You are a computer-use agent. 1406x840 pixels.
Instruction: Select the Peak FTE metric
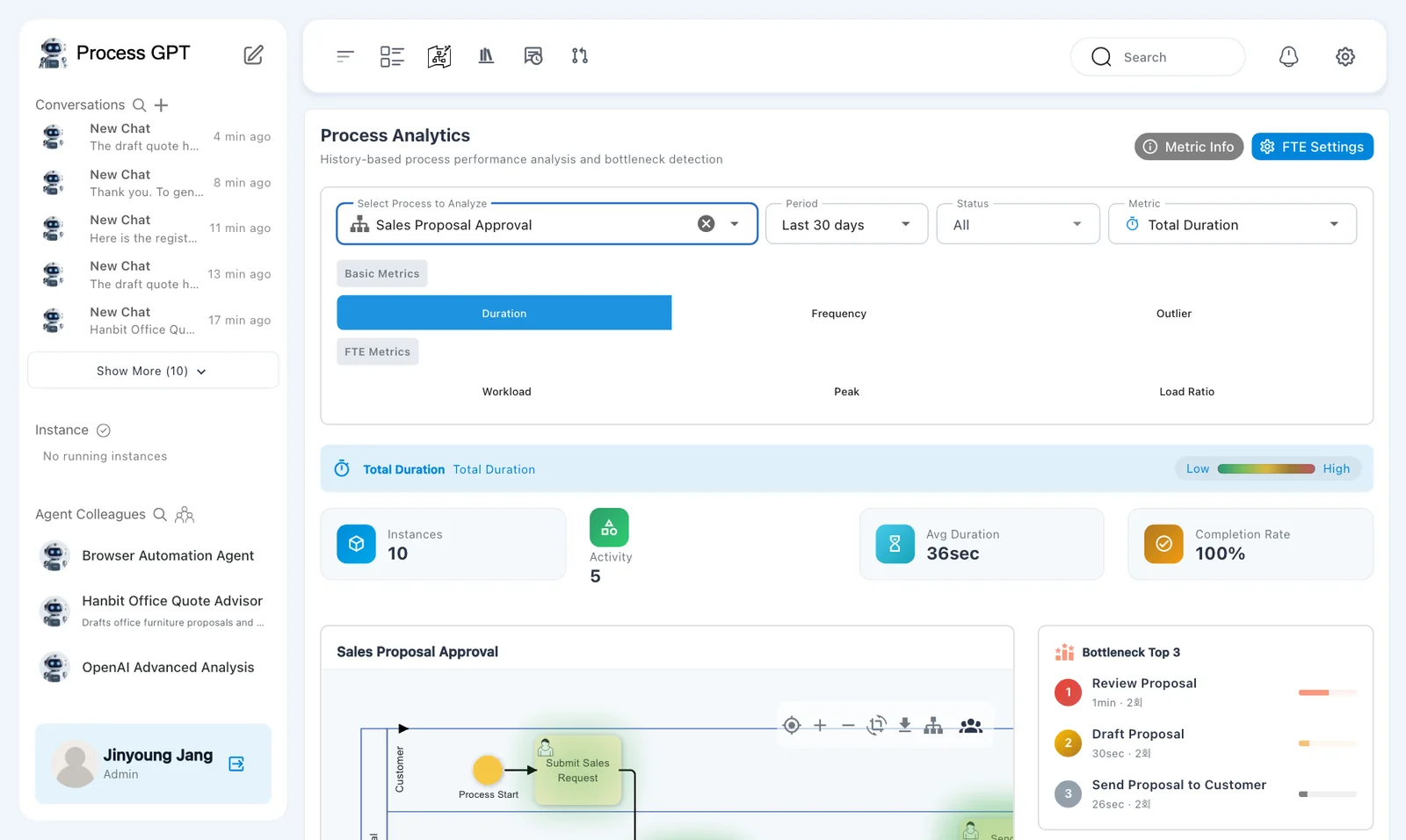[847, 392]
